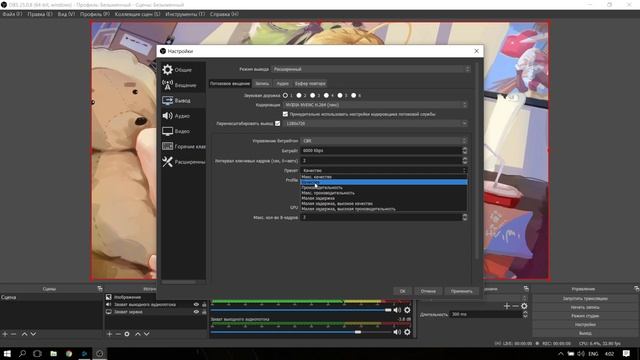Choose Малая задержка, высокая производительность preset
The width and height of the screenshot is (640, 360).
(384, 209)
